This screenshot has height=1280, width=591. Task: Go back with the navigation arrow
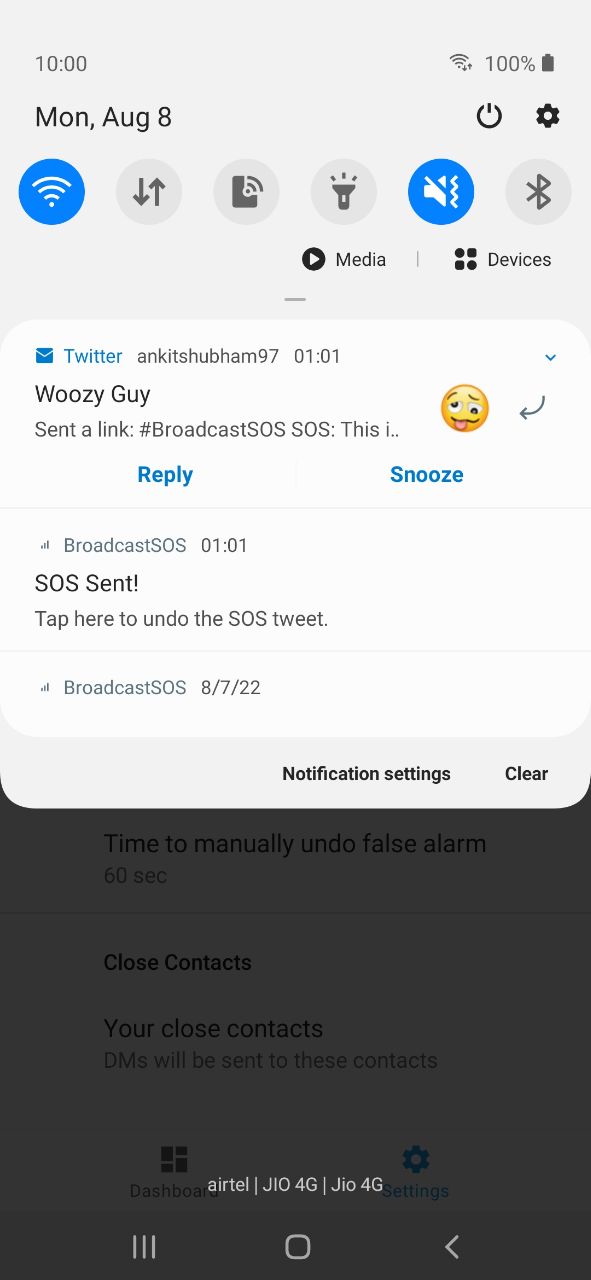point(452,1246)
